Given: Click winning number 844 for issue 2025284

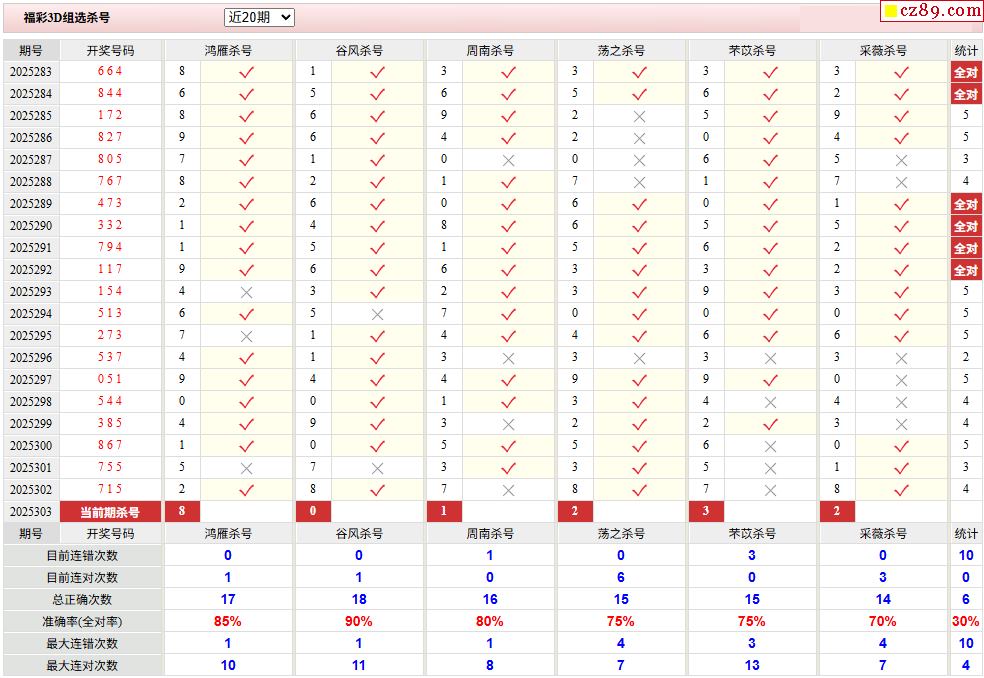Looking at the screenshot, I should (110, 93).
